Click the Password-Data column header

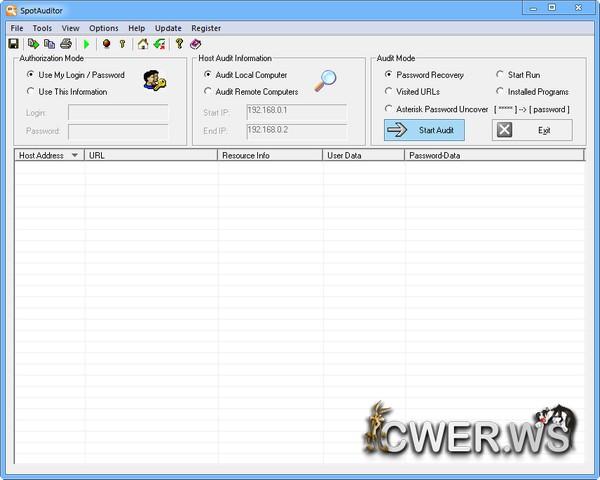tap(494, 156)
